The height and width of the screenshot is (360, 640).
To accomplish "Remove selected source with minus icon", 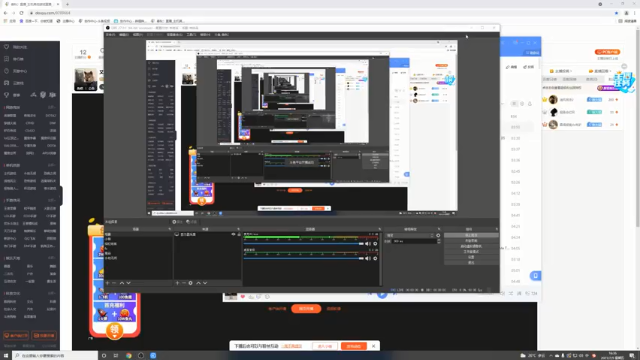I will (184, 283).
